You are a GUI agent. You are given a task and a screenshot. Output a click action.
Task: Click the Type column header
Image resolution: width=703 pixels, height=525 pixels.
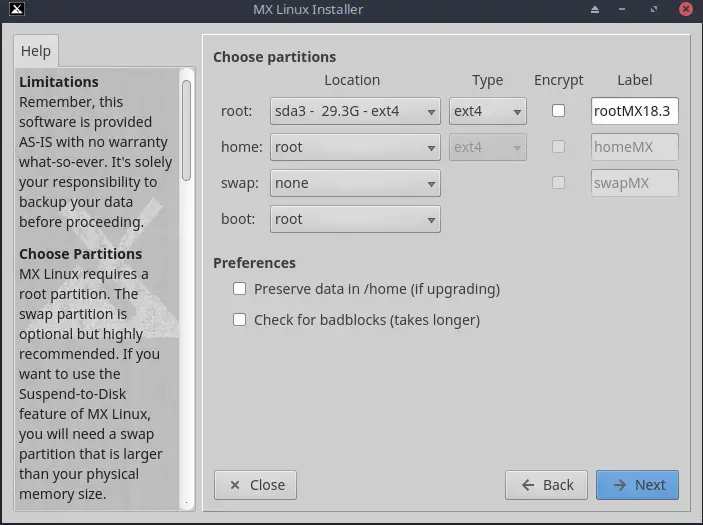(x=487, y=80)
